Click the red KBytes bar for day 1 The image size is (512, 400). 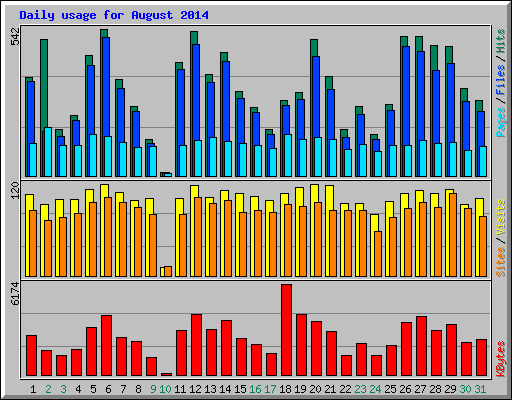tap(31, 356)
